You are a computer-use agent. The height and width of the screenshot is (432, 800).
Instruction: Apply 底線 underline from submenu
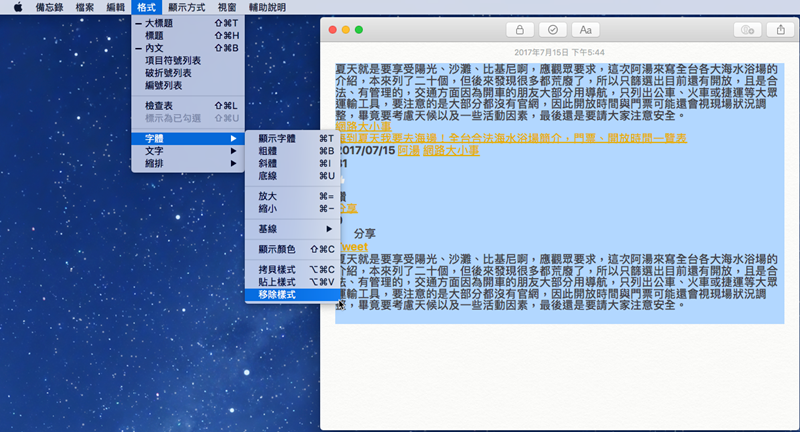click(293, 176)
